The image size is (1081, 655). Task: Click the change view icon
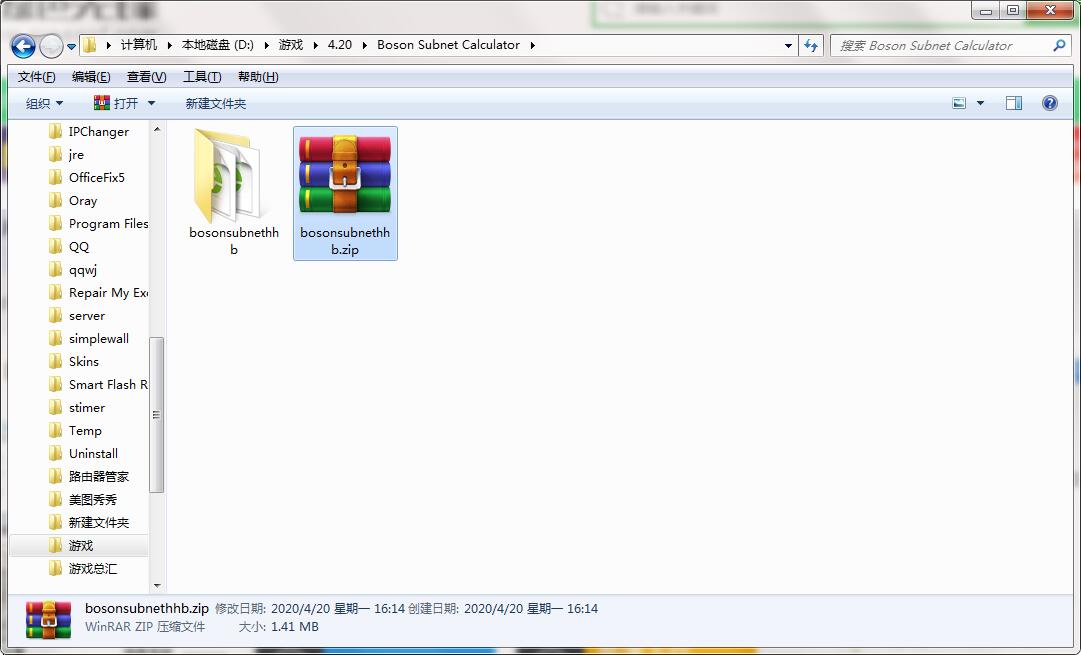coord(959,103)
